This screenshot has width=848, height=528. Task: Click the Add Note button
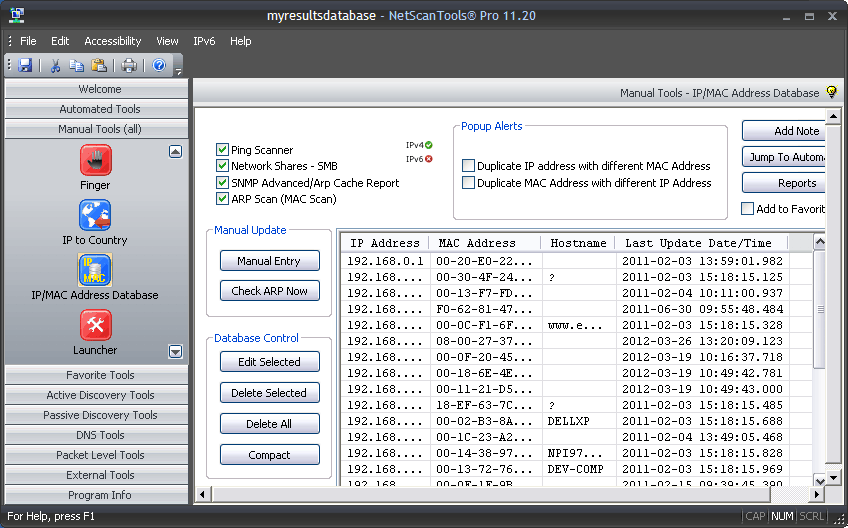(784, 130)
